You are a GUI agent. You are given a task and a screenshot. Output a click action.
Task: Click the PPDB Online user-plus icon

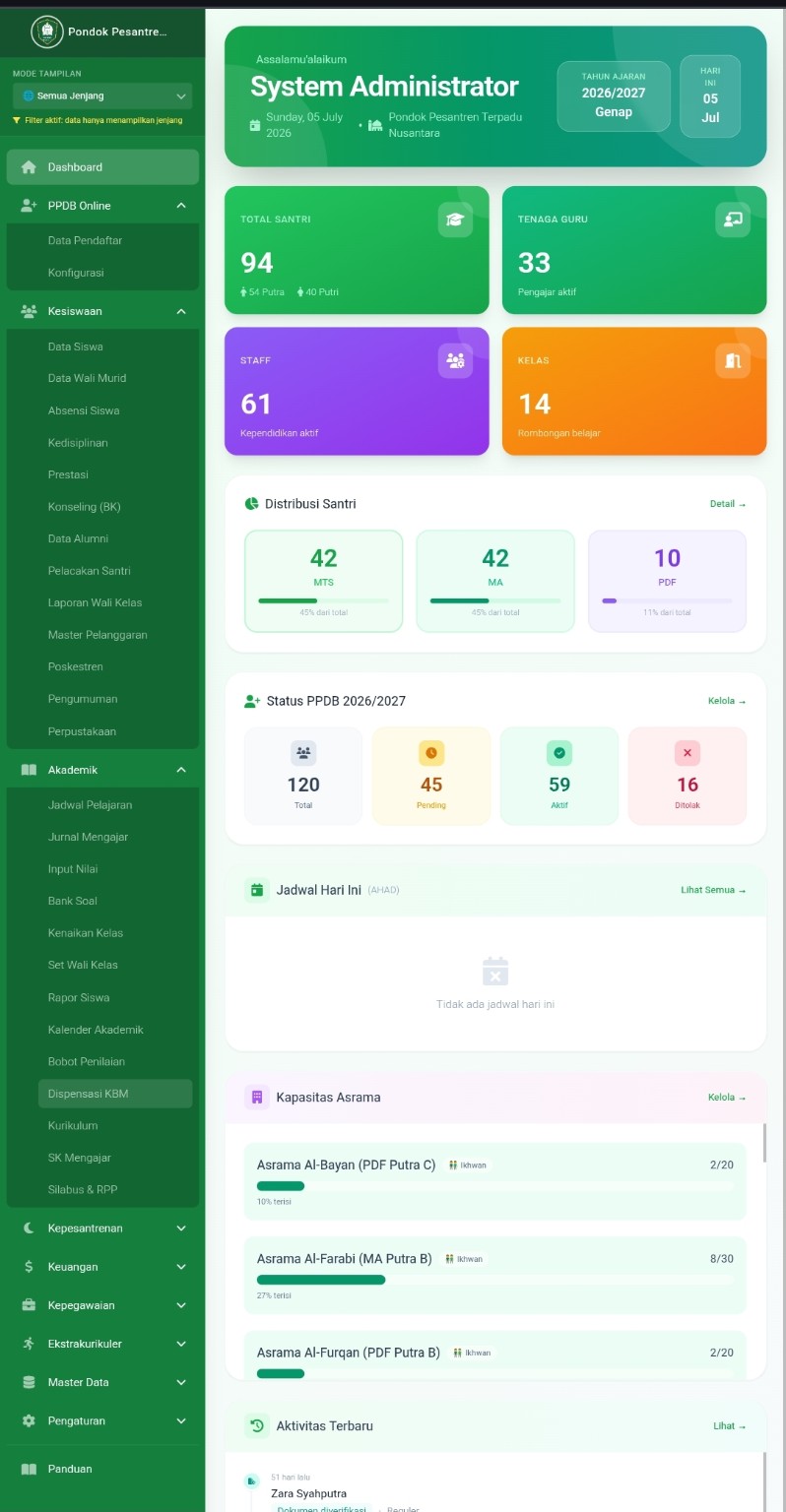(29, 206)
